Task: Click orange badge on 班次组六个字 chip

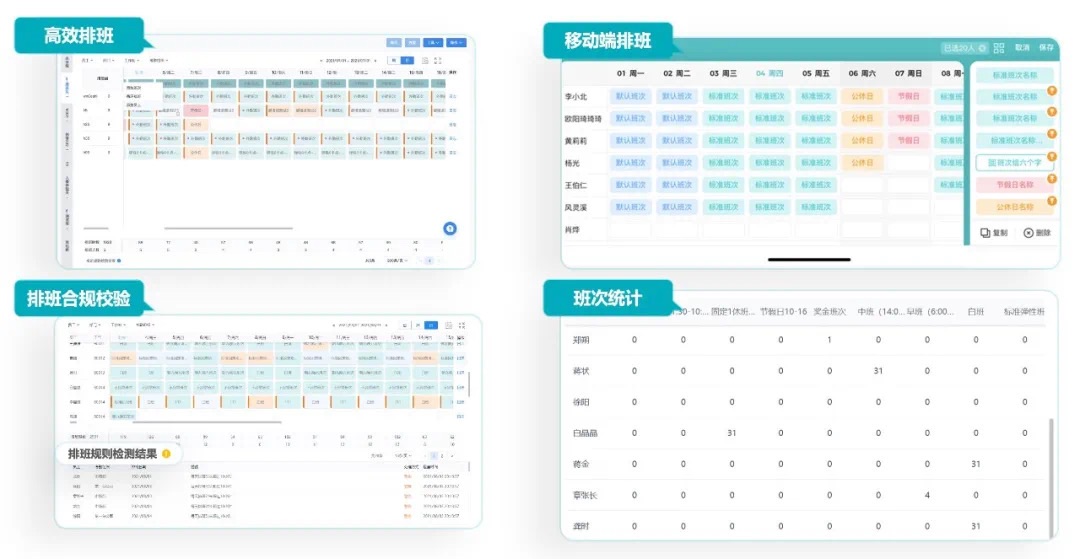Action: click(x=1052, y=156)
